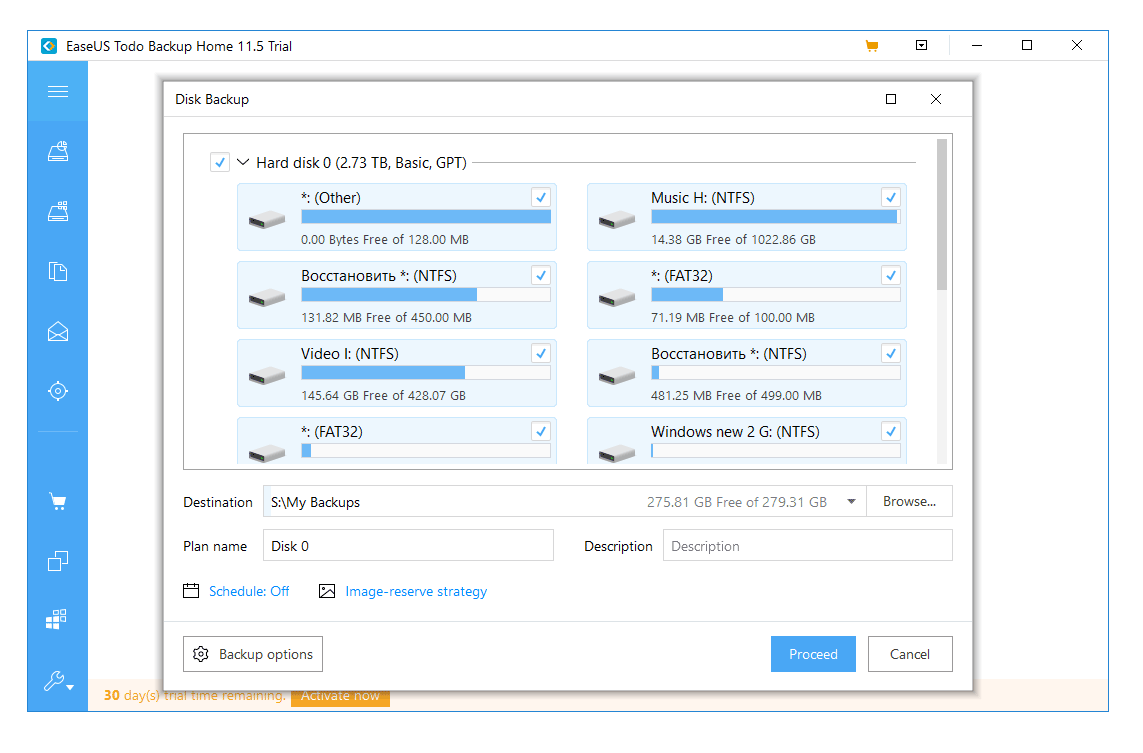The height and width of the screenshot is (753, 1143).
Task: Open the title bar dropdown menu icon
Action: pyautogui.click(x=921, y=45)
